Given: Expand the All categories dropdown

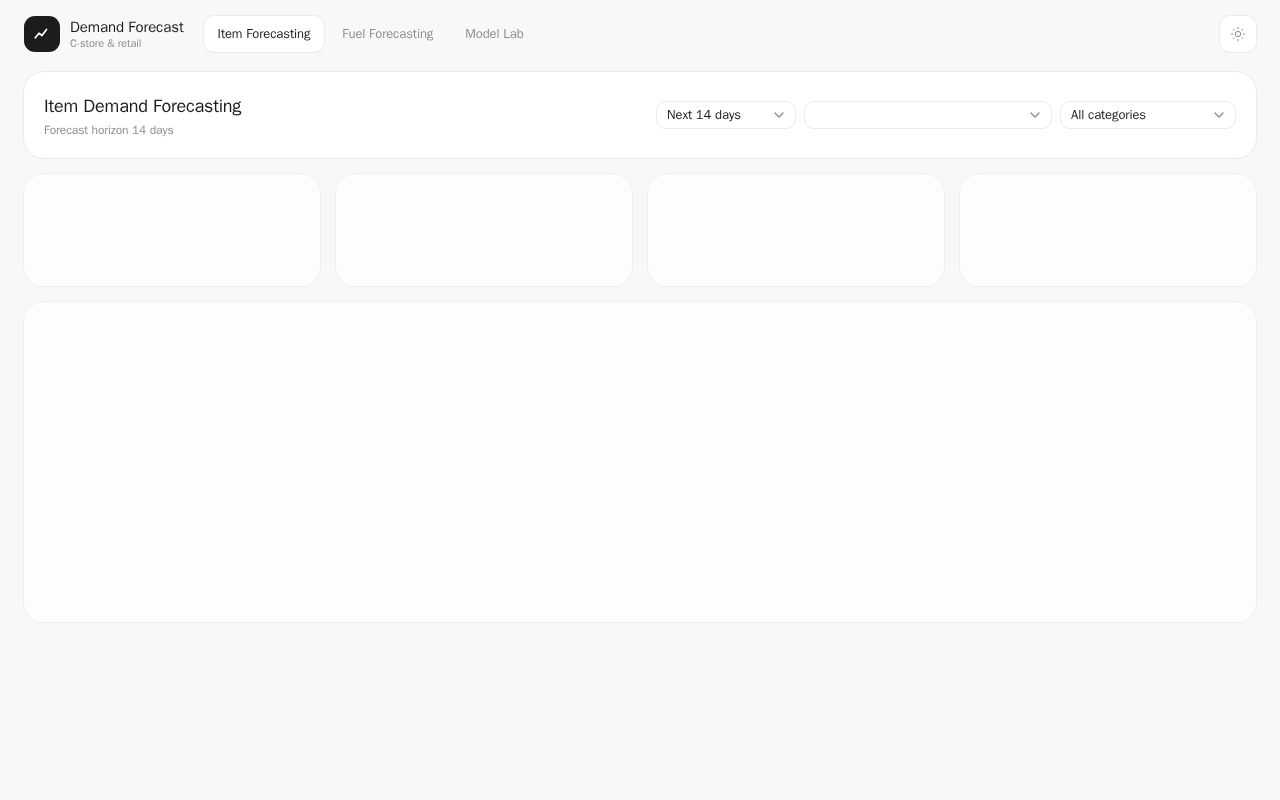Looking at the screenshot, I should (x=1148, y=115).
